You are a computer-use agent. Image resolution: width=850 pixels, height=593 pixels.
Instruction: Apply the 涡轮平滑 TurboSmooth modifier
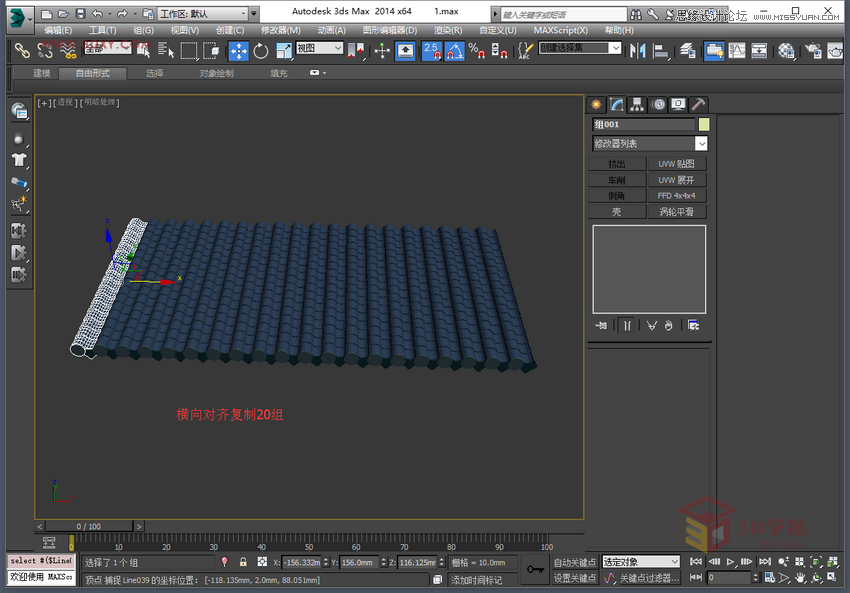[x=676, y=211]
